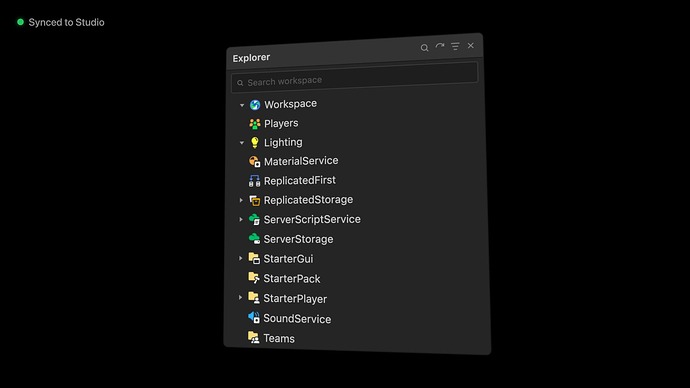Viewport: 690px width, 388px height.
Task: Select the ServerStorage row label
Action: pyautogui.click(x=298, y=239)
